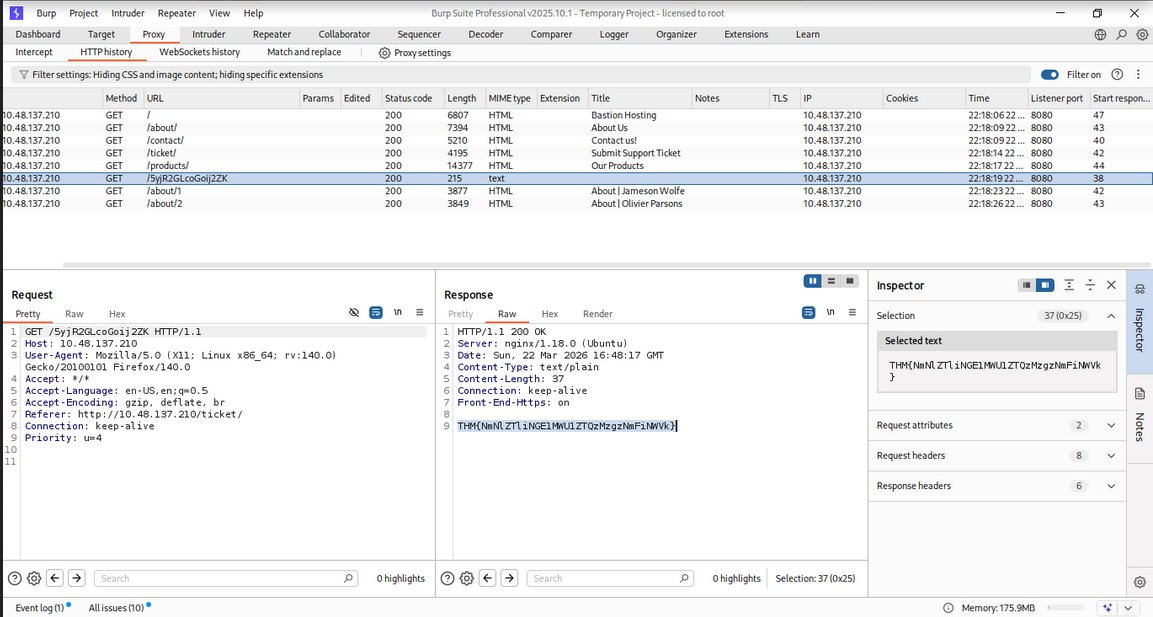Open the Project menu
1153x617 pixels.
[x=84, y=13]
